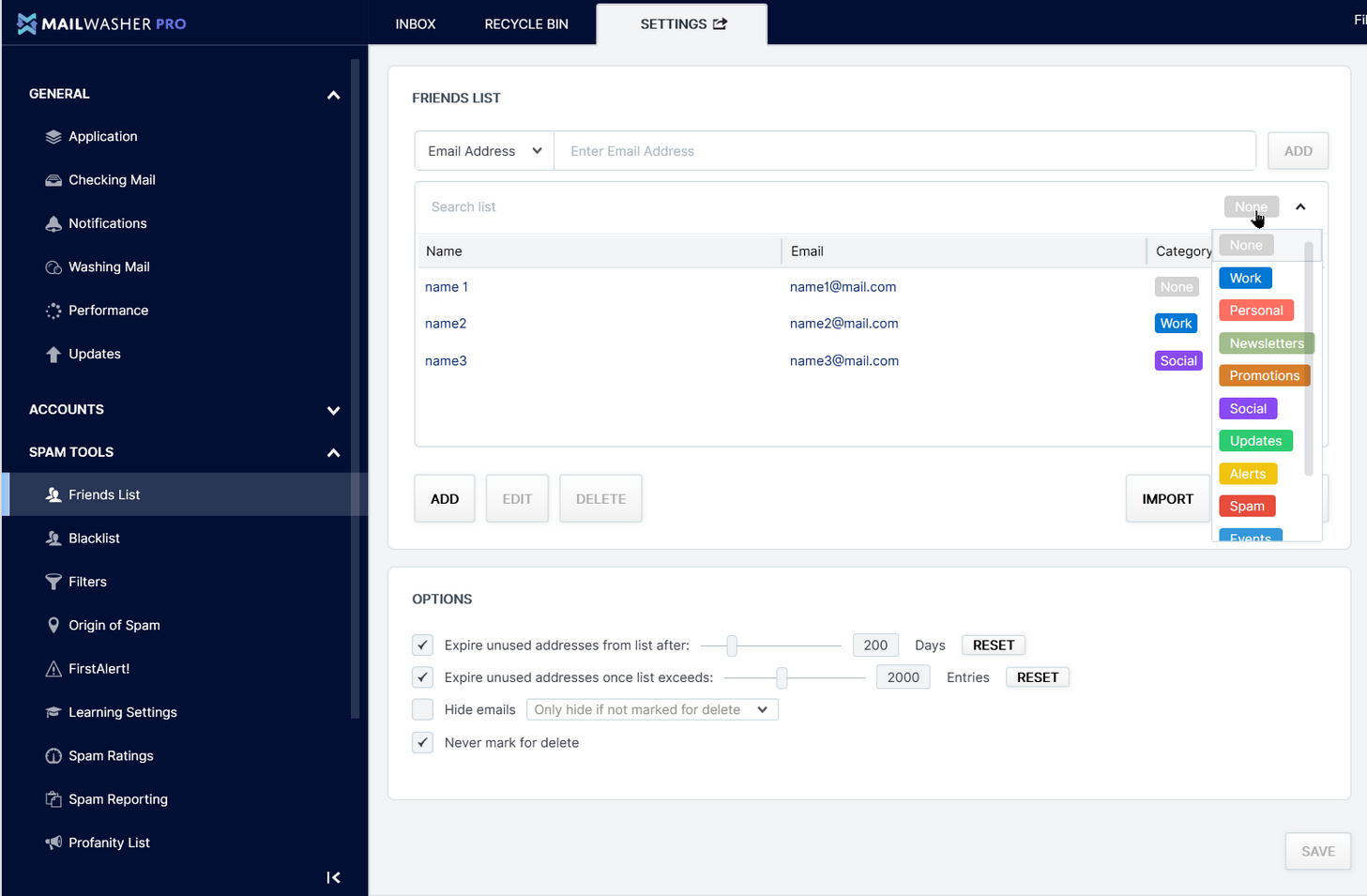
Task: Choose the purple Social category in dropdown
Action: coord(1248,408)
